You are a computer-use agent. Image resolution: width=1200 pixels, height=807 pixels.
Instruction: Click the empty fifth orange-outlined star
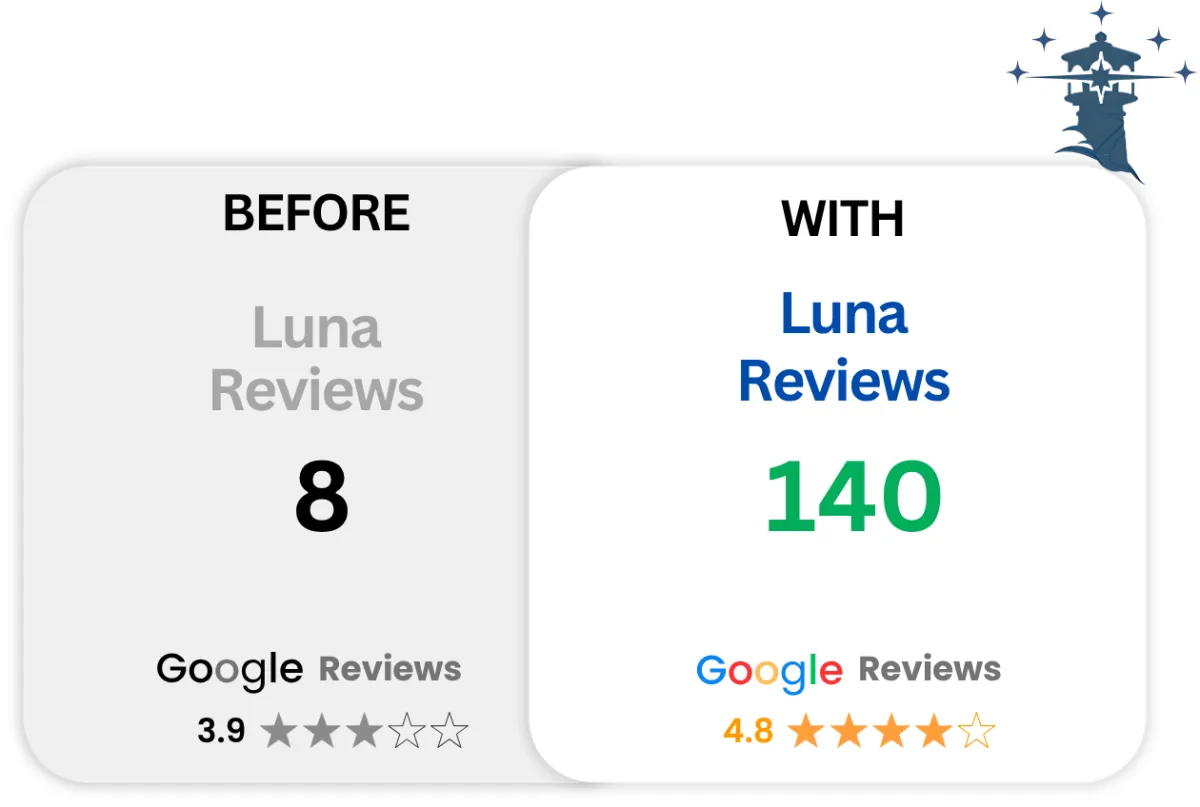[x=977, y=732]
